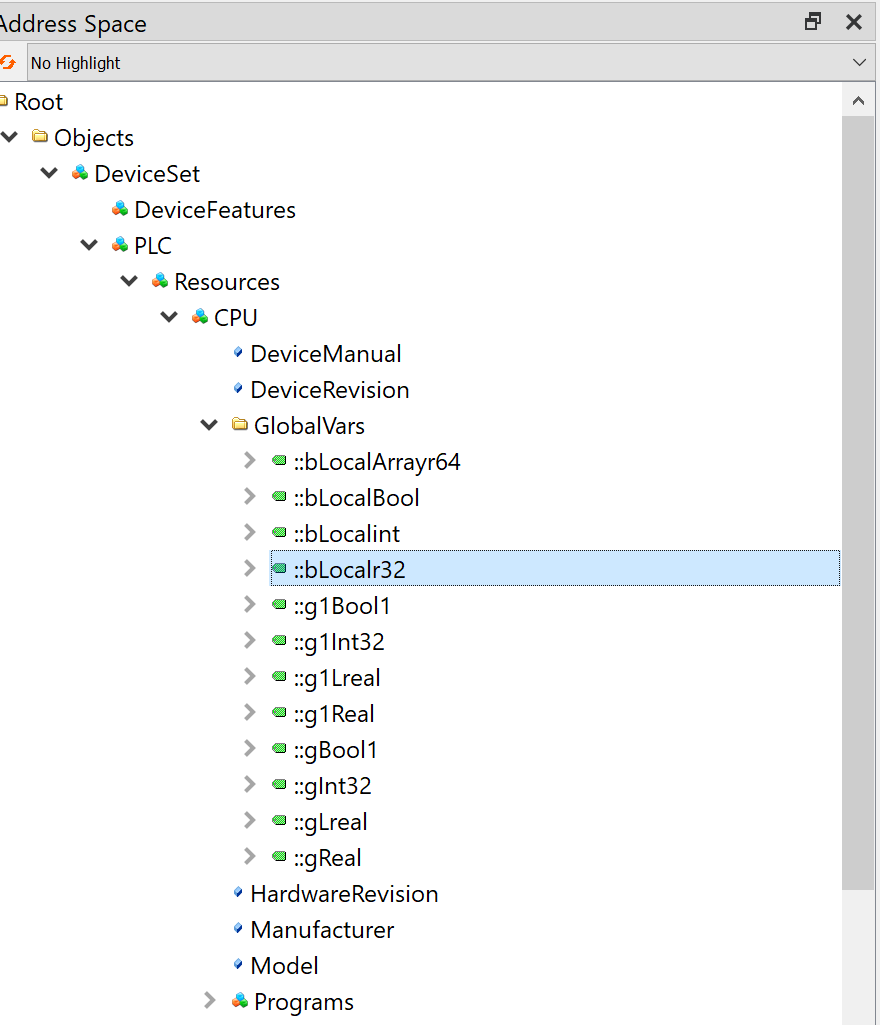Click the ::bLocalr32 variable tag icon

point(279,568)
